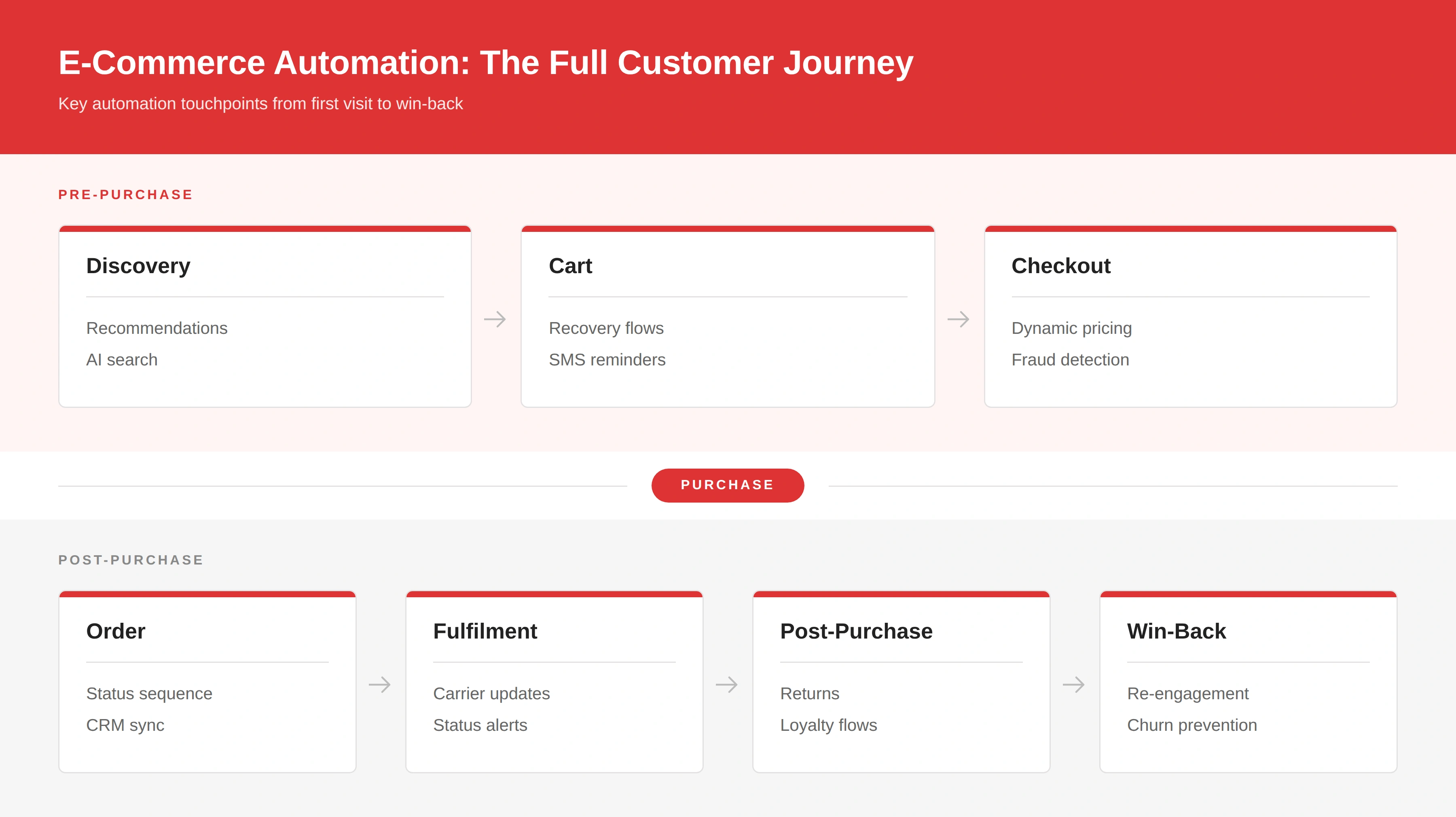This screenshot has width=1456, height=817.
Task: Click the arrow between Fulfilment and Post-Purchase
Action: click(727, 685)
